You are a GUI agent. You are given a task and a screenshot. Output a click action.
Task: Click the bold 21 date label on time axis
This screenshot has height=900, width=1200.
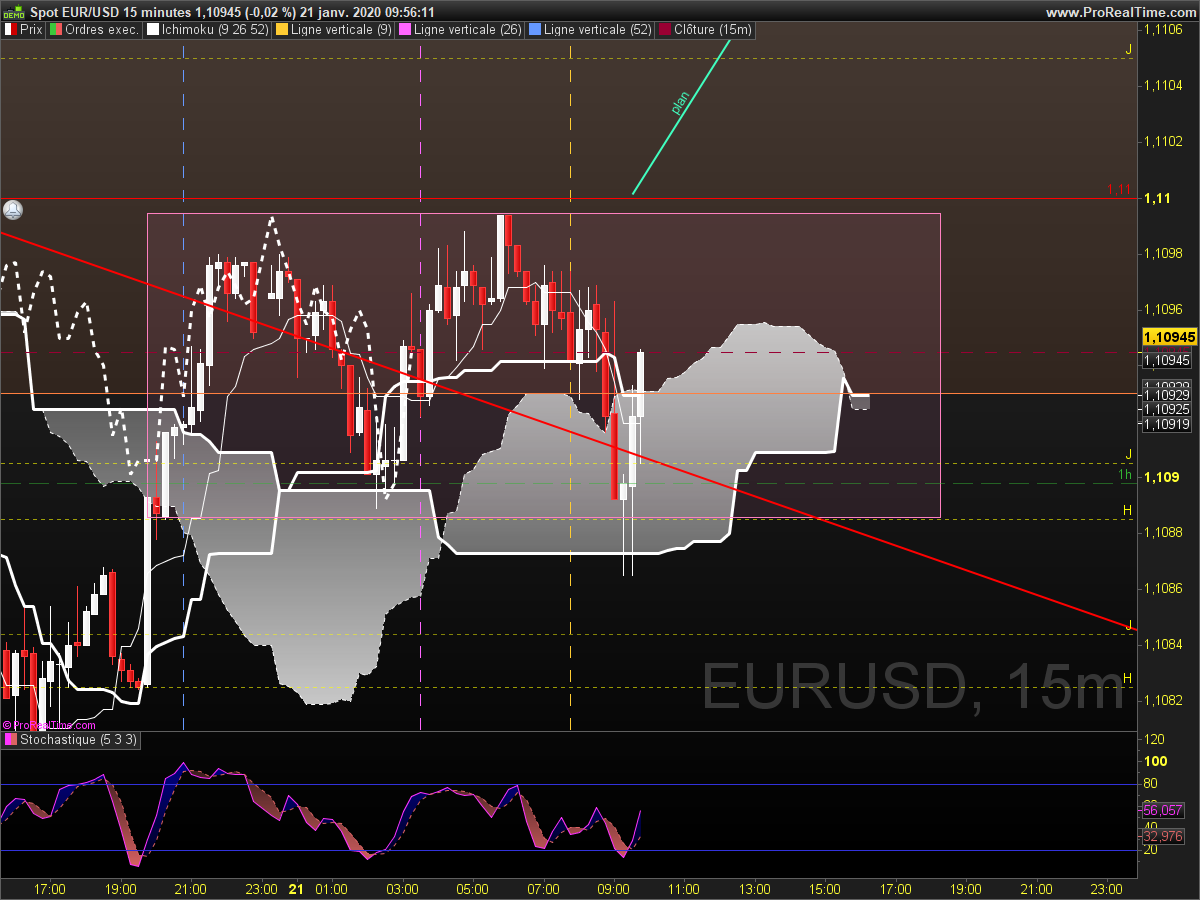[x=295, y=888]
